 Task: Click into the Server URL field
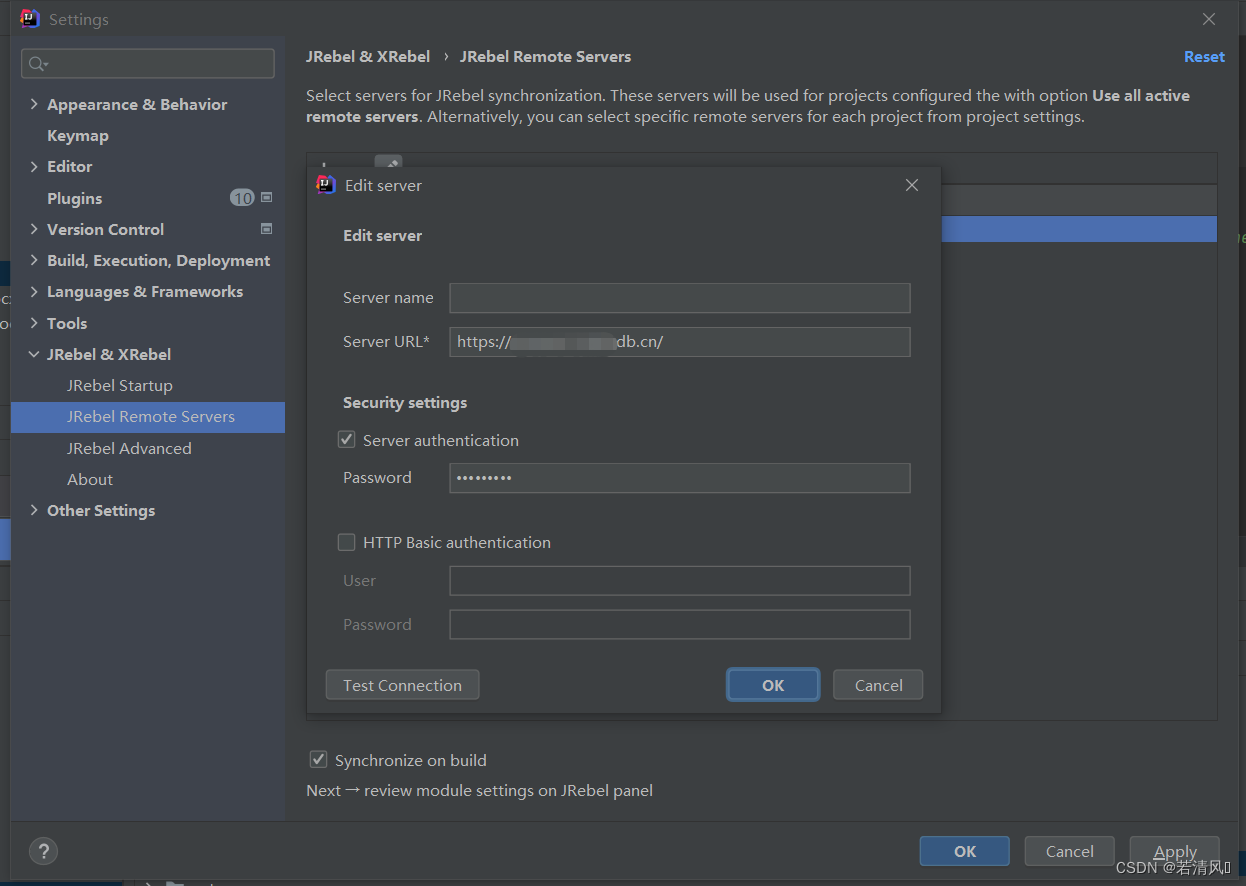click(680, 342)
